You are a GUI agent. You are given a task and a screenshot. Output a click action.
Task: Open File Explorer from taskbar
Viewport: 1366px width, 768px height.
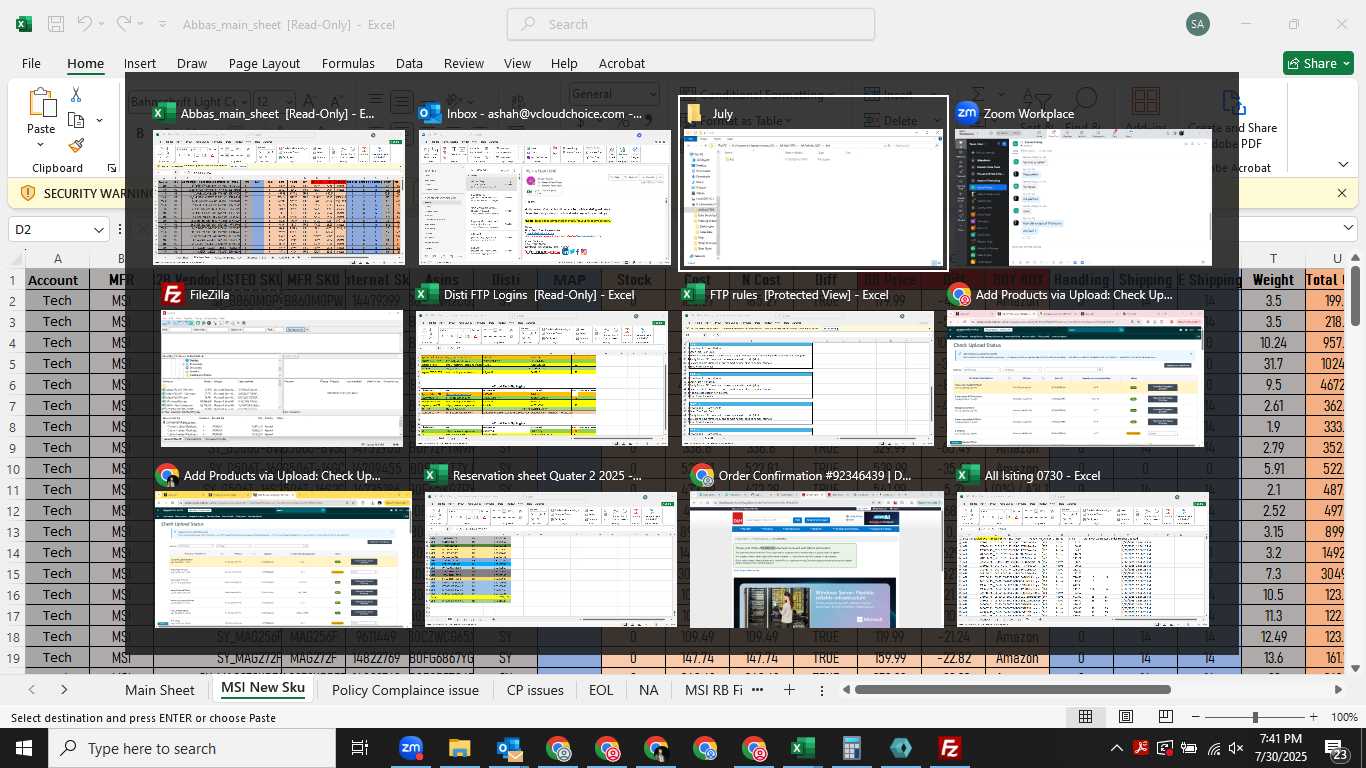click(x=459, y=748)
